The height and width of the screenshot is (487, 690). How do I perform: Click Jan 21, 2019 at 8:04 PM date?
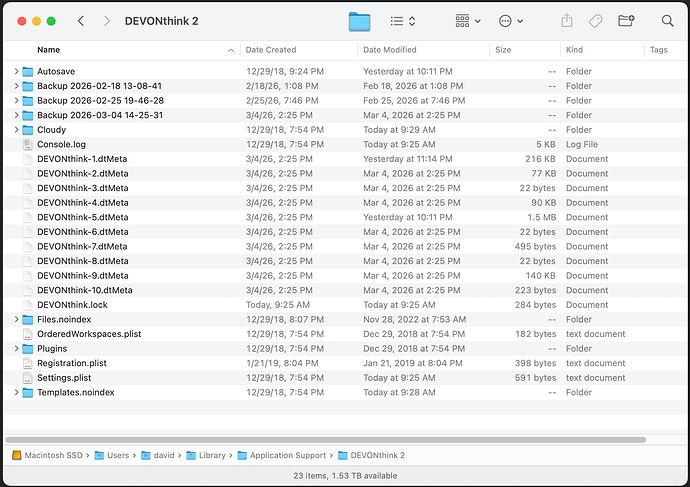[x=413, y=363]
